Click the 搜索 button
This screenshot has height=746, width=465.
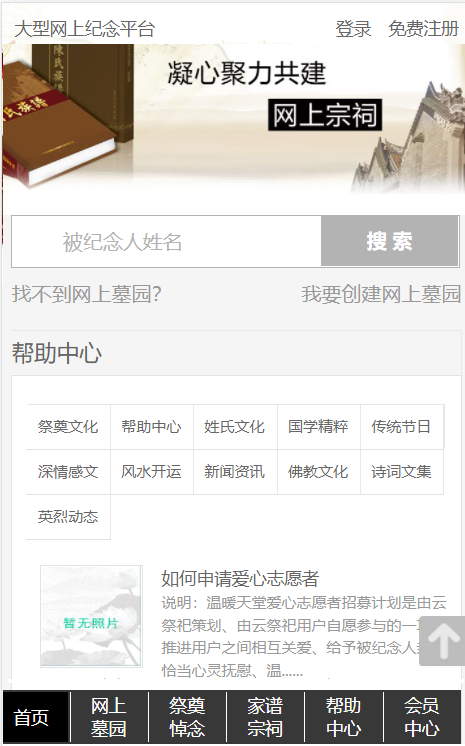[x=389, y=241]
